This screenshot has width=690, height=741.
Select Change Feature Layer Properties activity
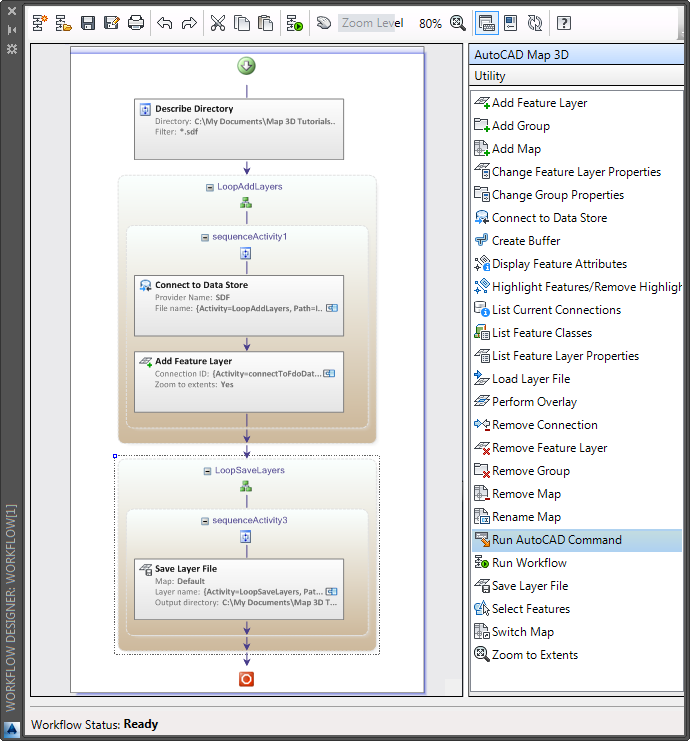tap(577, 172)
